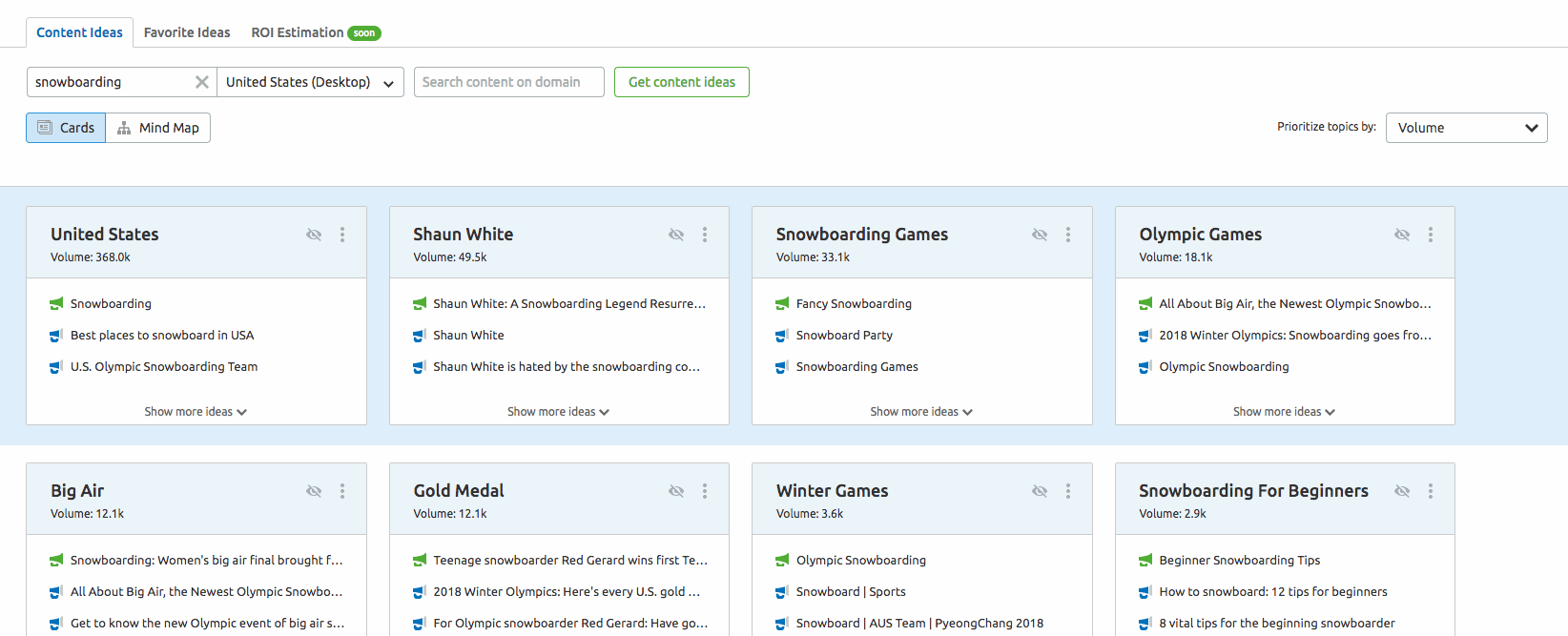Open 'Snowboard Party' idea link
Viewport: 1568px width, 636px height.
(844, 336)
